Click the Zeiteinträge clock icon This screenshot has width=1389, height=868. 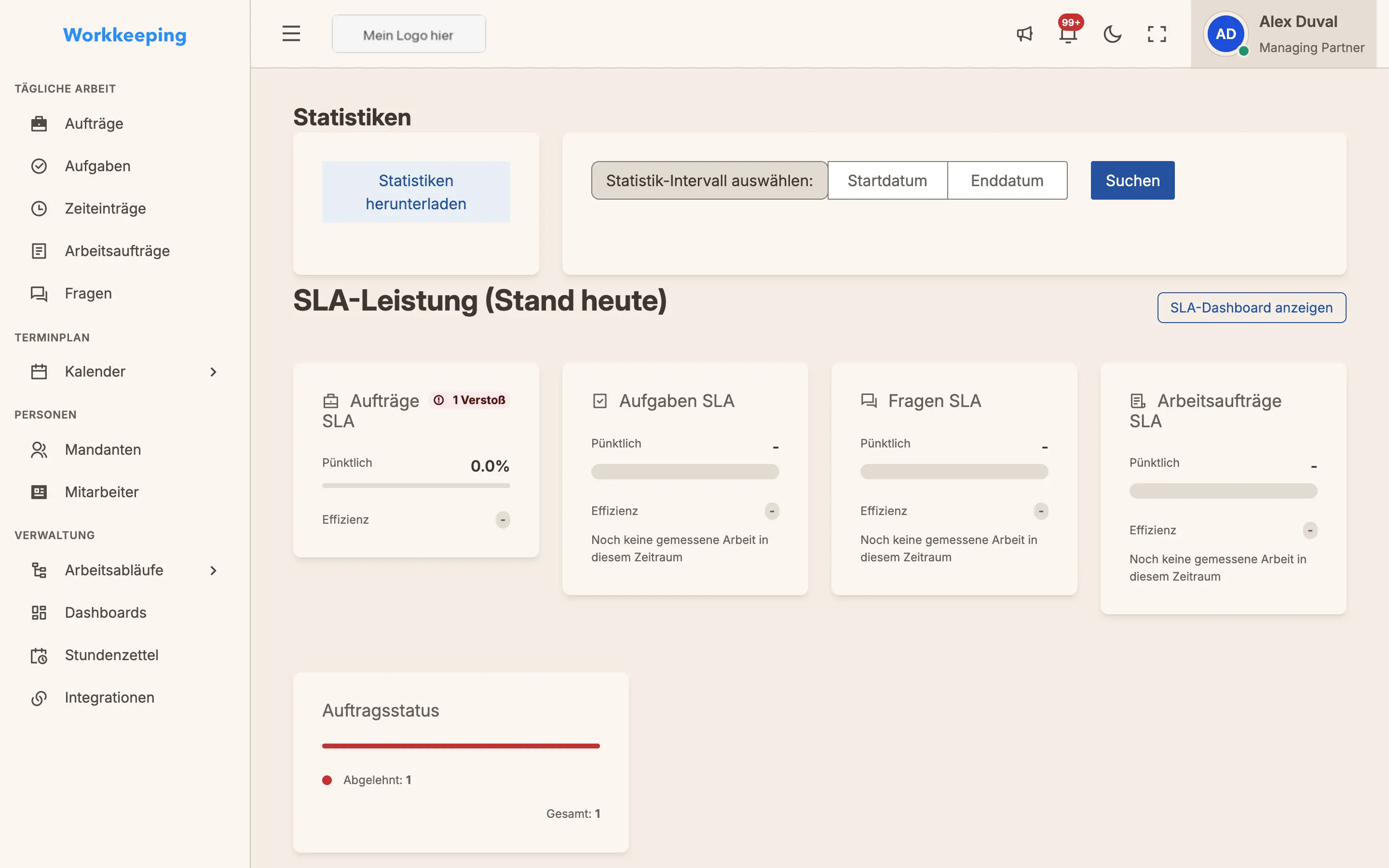pyautogui.click(x=39, y=208)
